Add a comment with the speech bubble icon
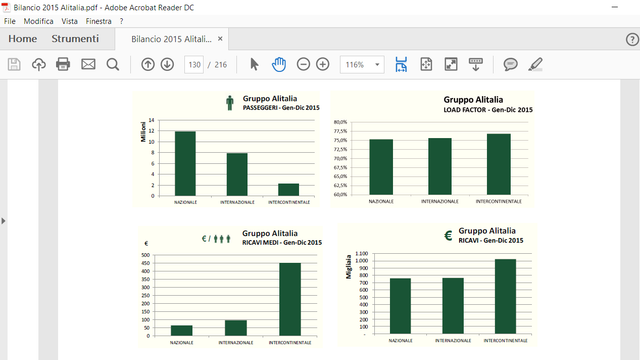The width and height of the screenshot is (640, 360). (510, 64)
